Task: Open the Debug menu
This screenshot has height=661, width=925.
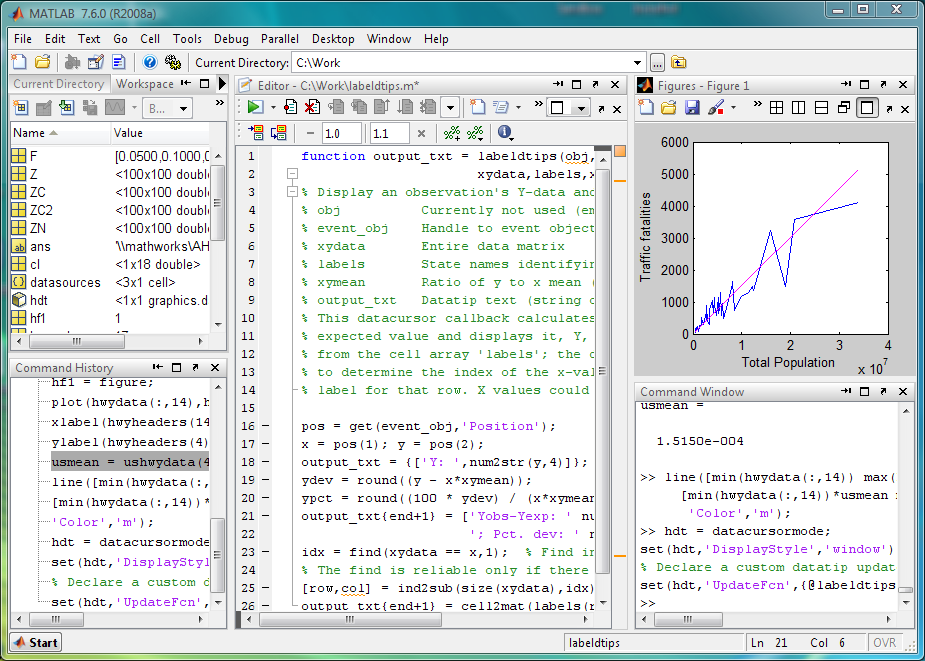Action: coord(231,39)
